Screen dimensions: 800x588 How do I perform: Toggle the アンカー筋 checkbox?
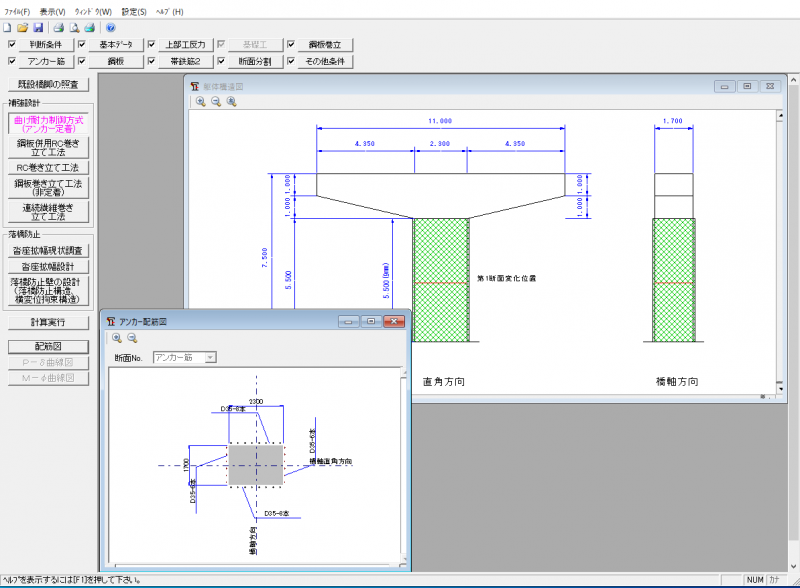click(x=12, y=61)
